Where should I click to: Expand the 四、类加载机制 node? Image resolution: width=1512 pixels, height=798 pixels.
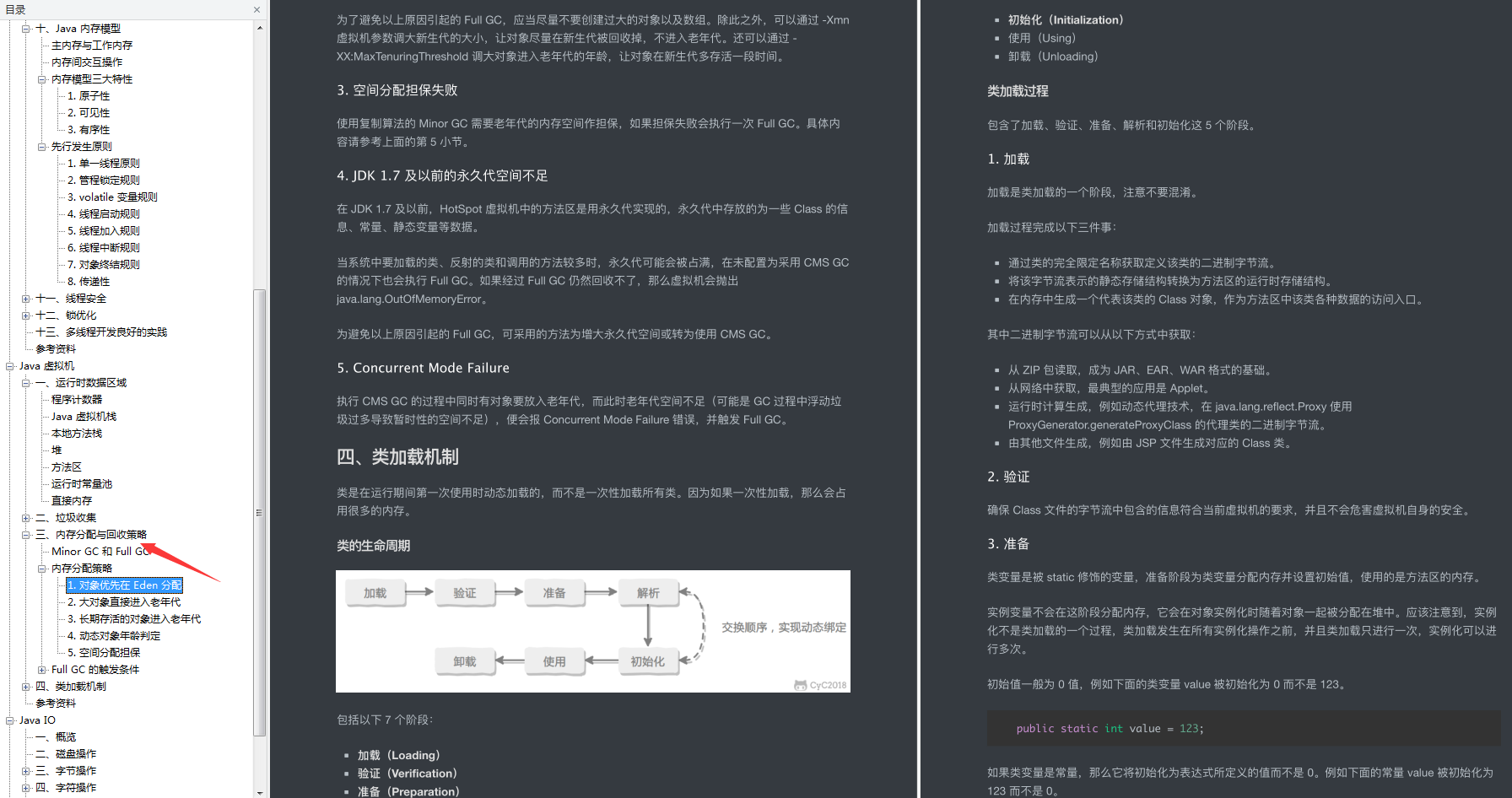click(26, 687)
